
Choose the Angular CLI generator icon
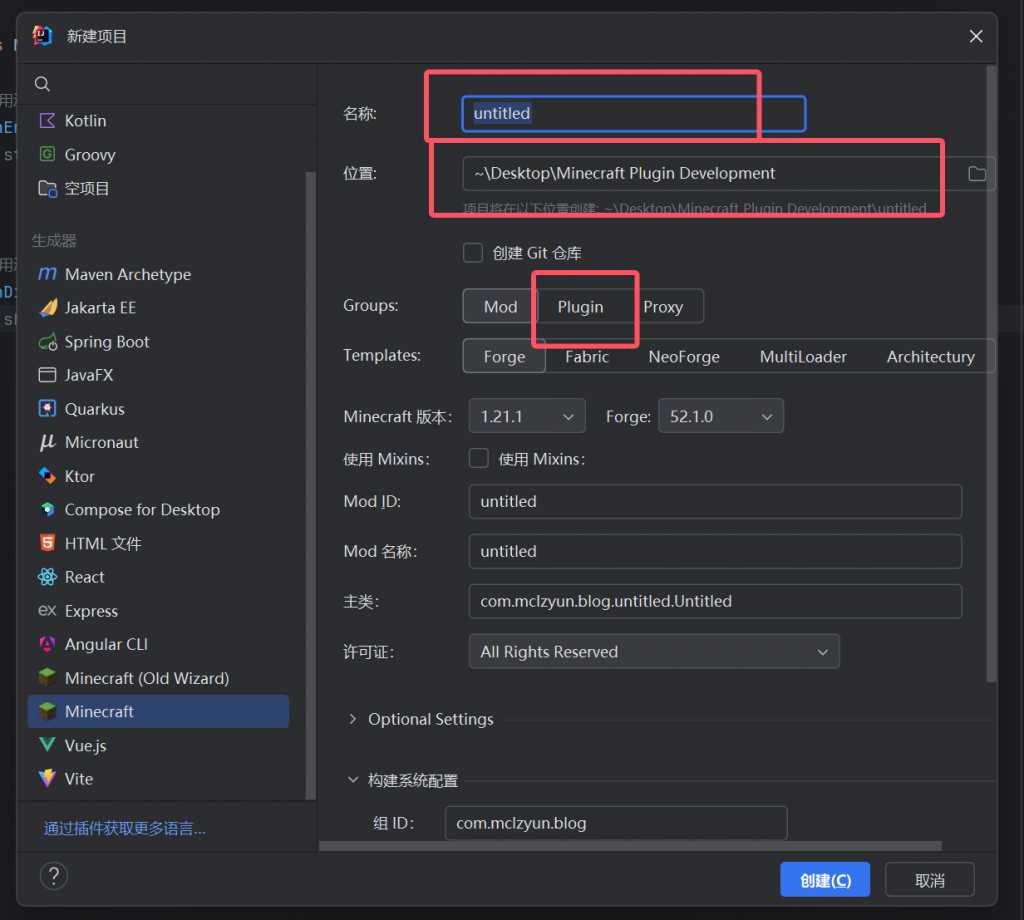tap(47, 644)
